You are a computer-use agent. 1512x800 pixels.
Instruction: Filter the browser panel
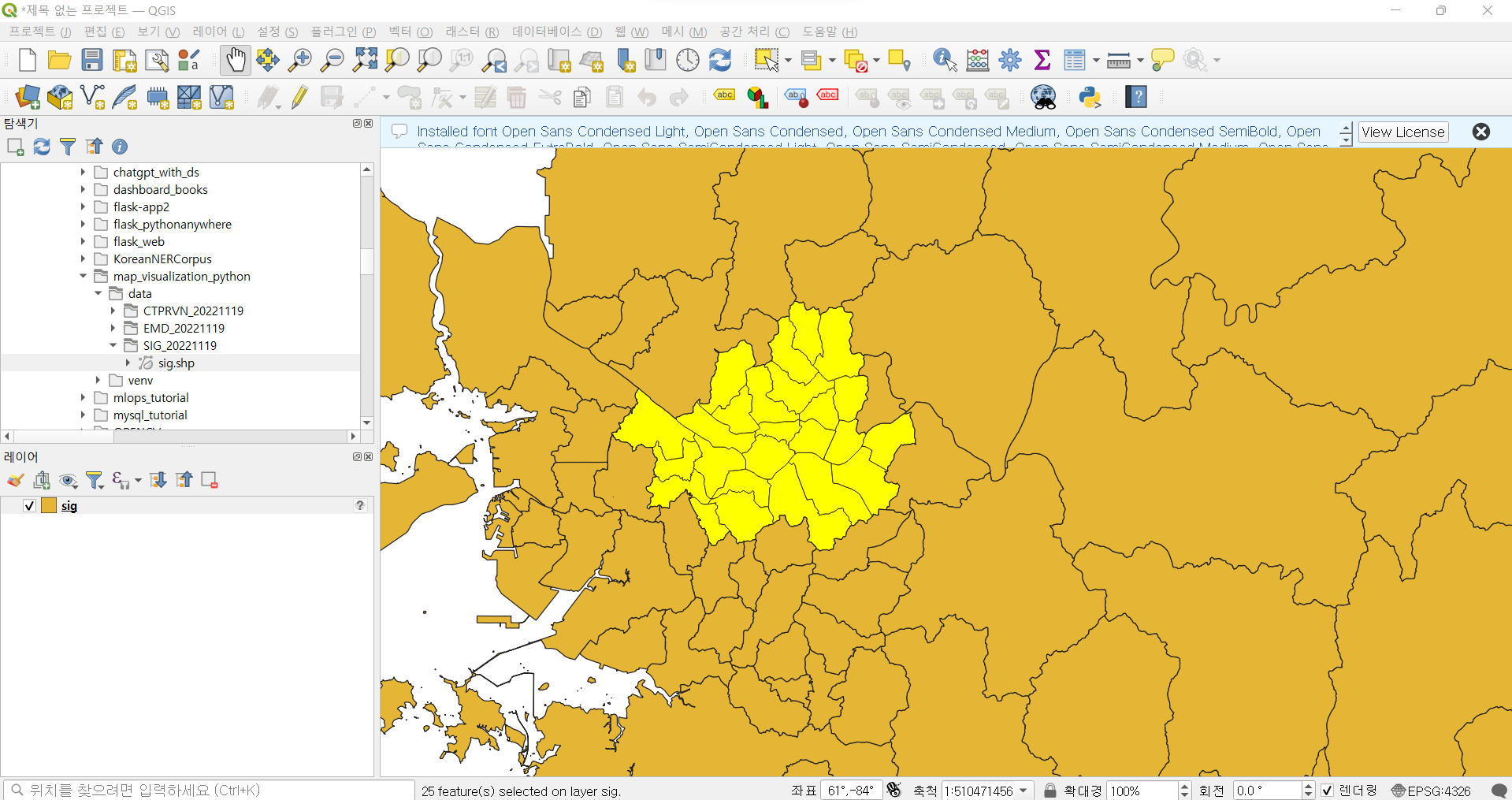click(x=68, y=147)
